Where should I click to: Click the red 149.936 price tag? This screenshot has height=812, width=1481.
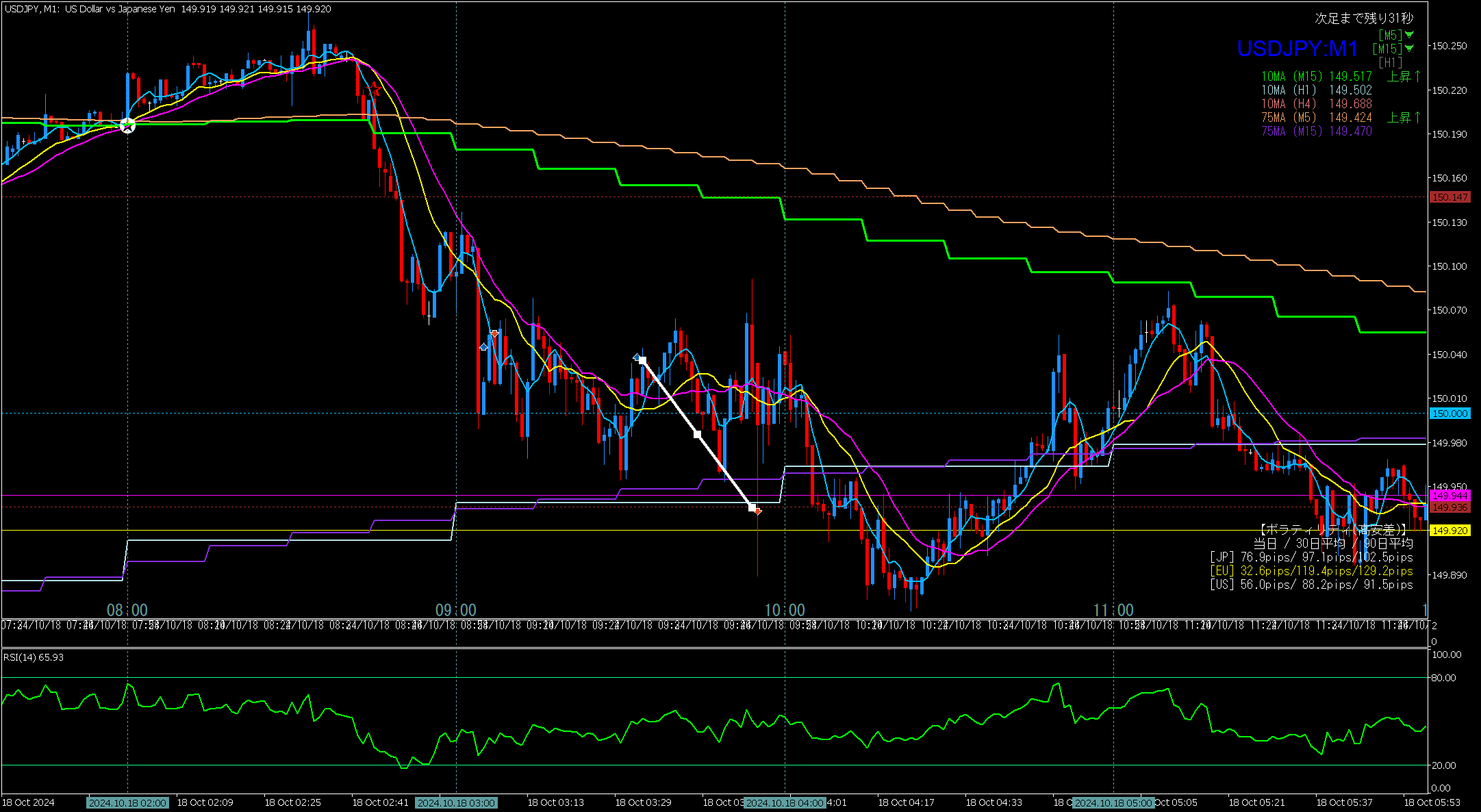(x=1450, y=507)
